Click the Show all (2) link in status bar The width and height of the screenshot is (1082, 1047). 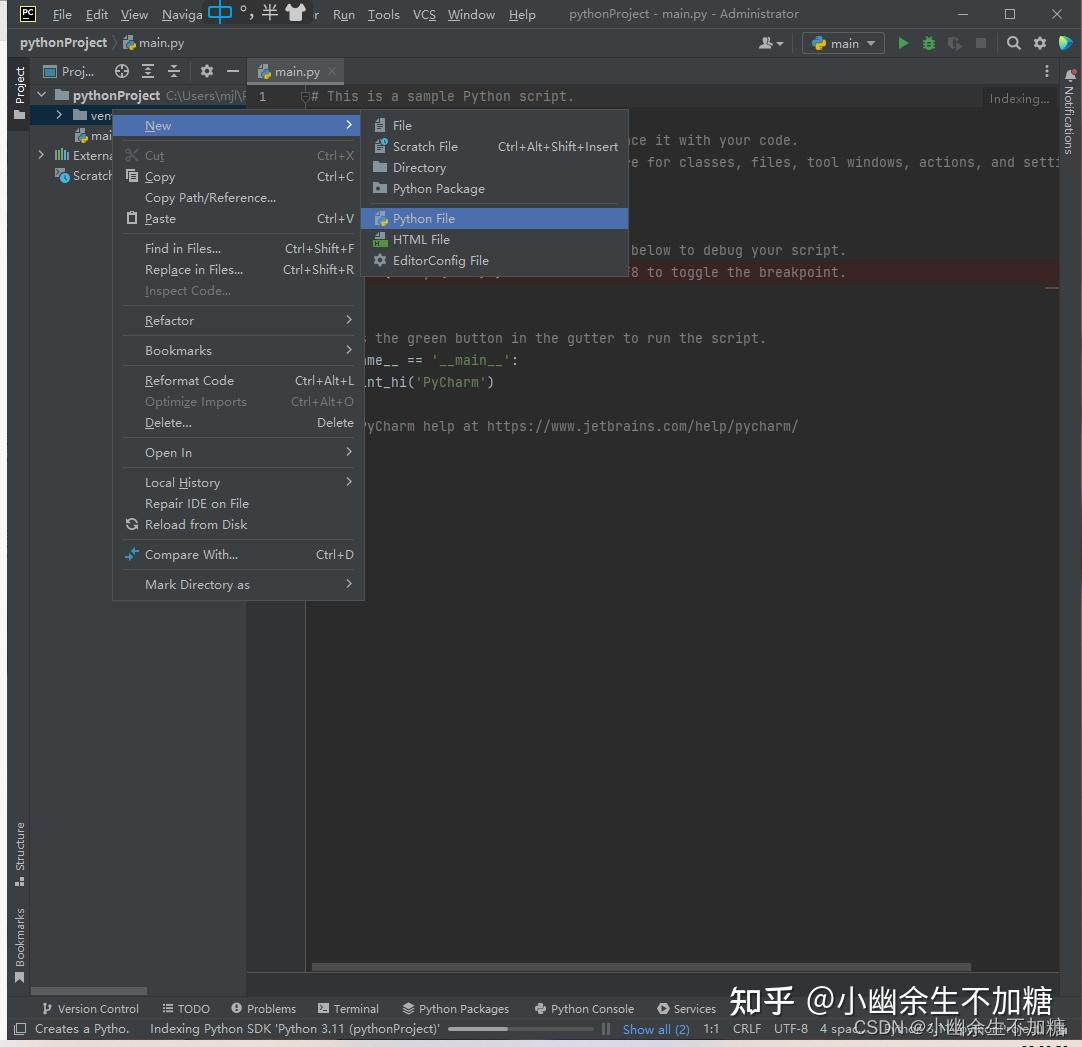(656, 1029)
